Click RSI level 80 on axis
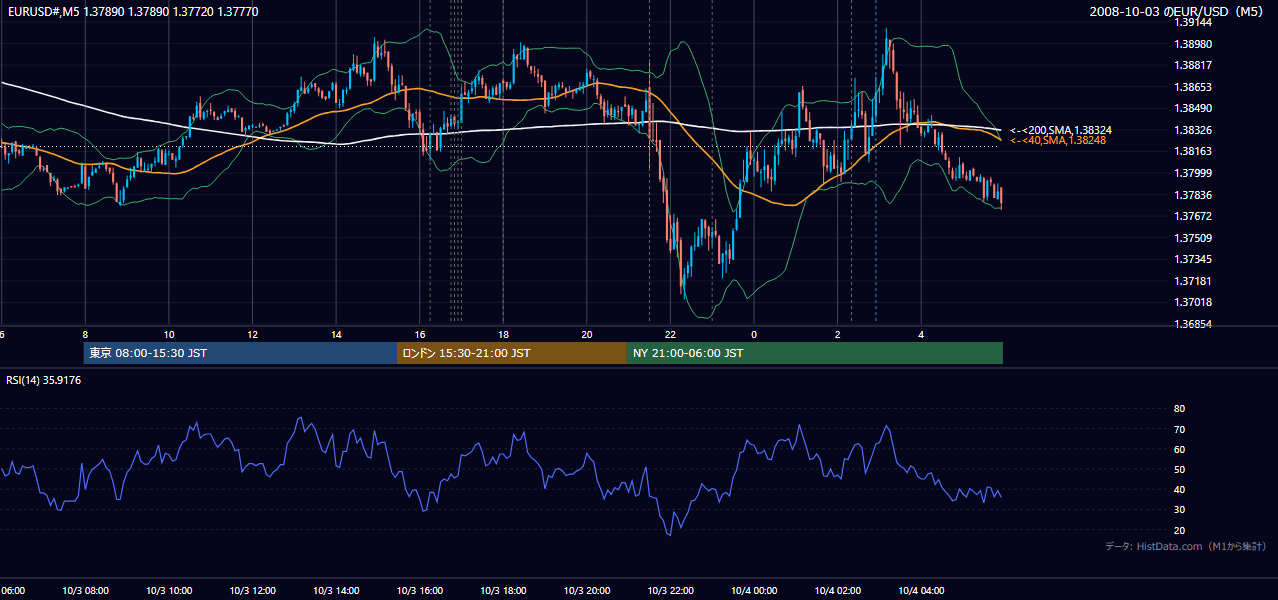 [1179, 409]
